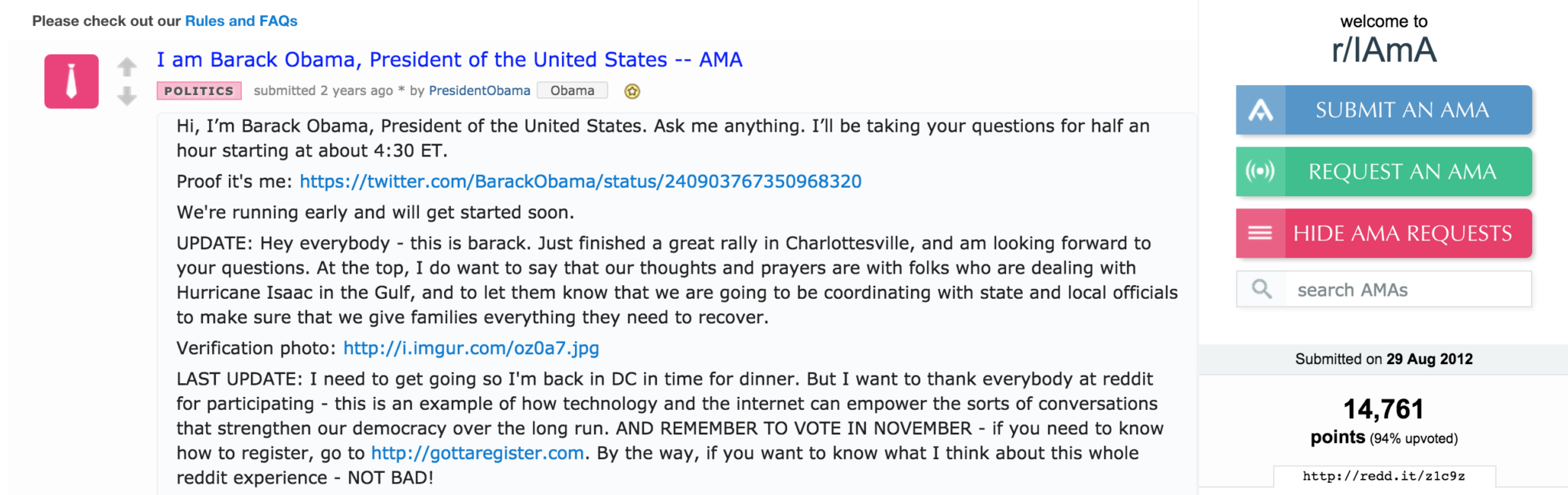Downvote the Barack Obama AMA post
1568x495 pixels.
[127, 96]
